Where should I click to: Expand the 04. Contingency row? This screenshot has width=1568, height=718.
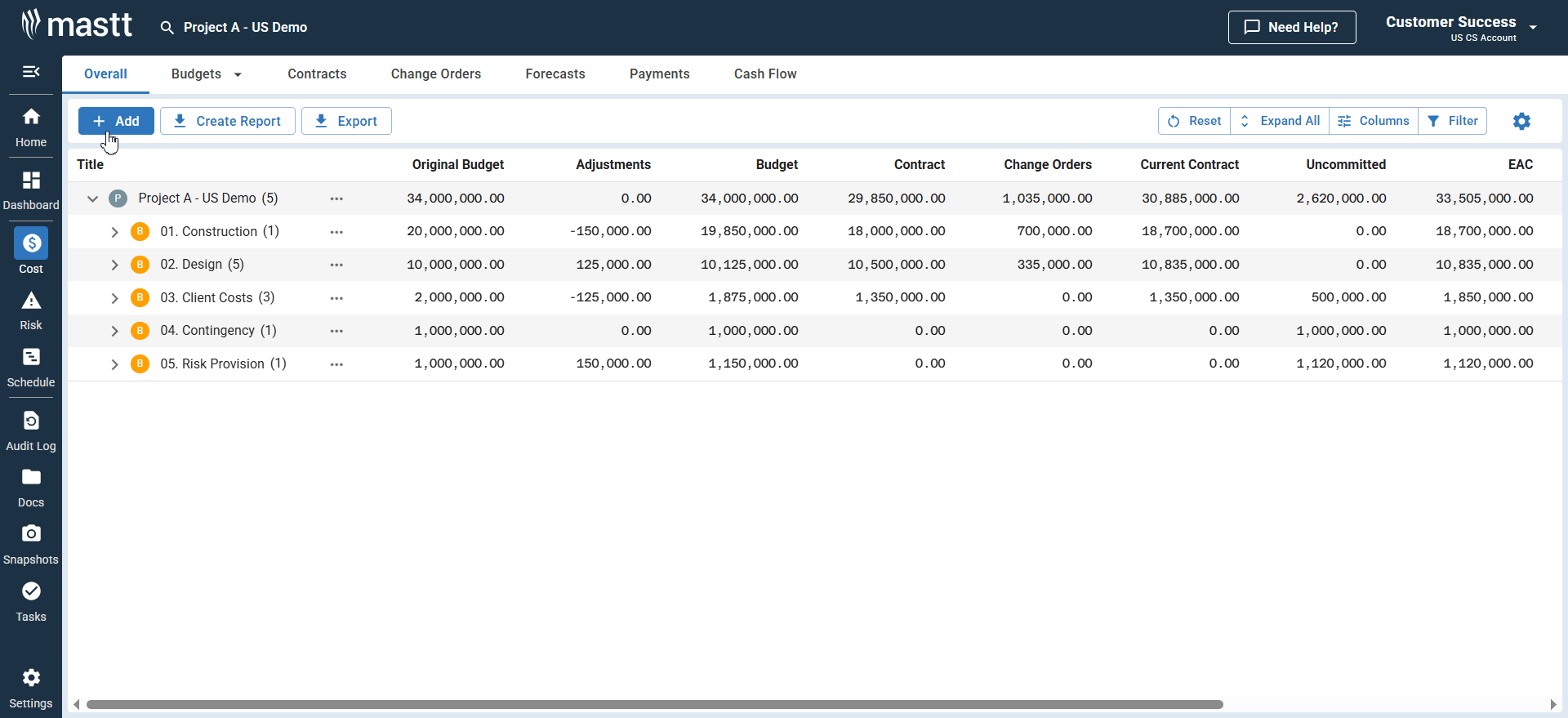pyautogui.click(x=114, y=331)
